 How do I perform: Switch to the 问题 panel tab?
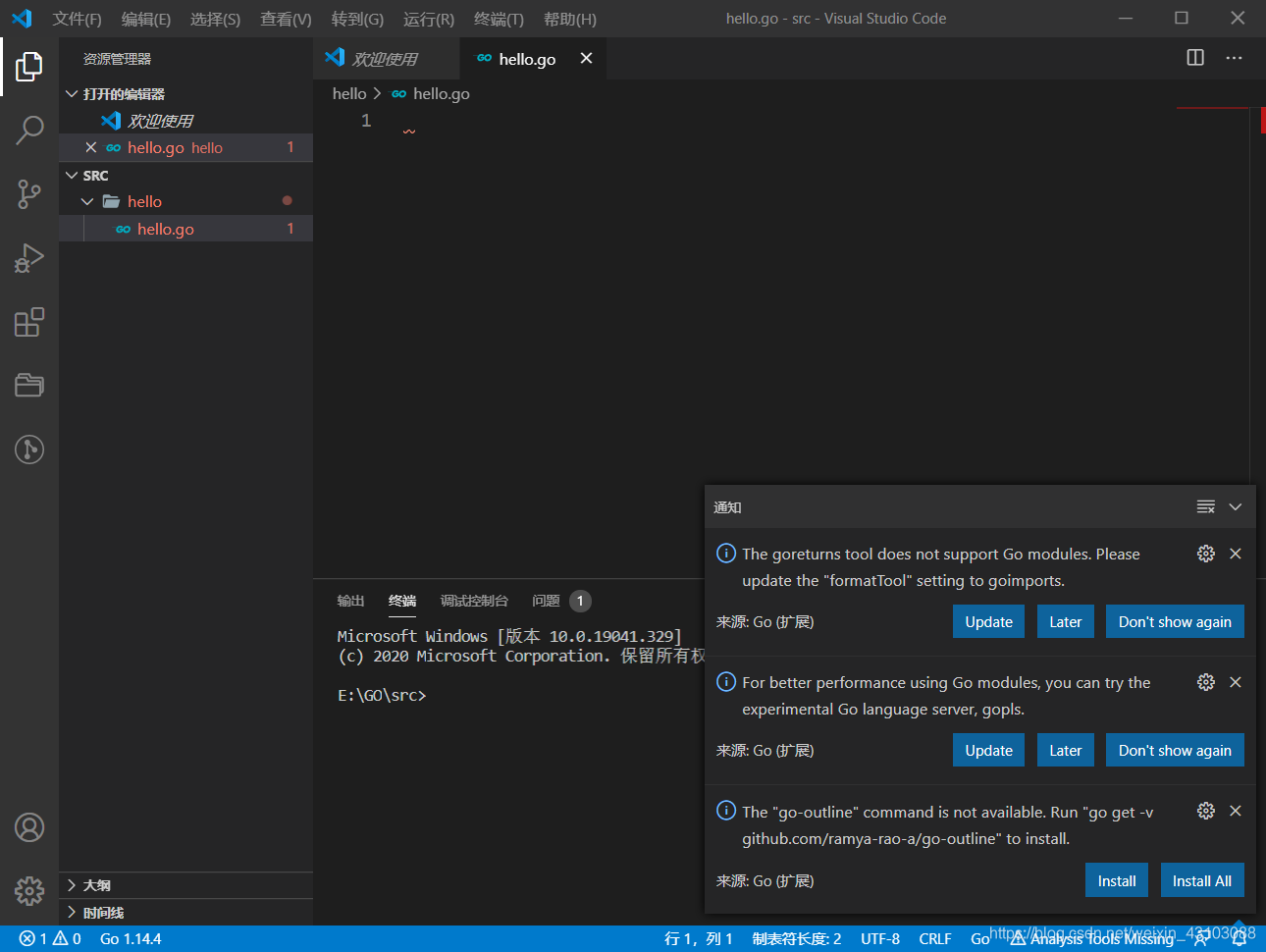[x=546, y=601]
